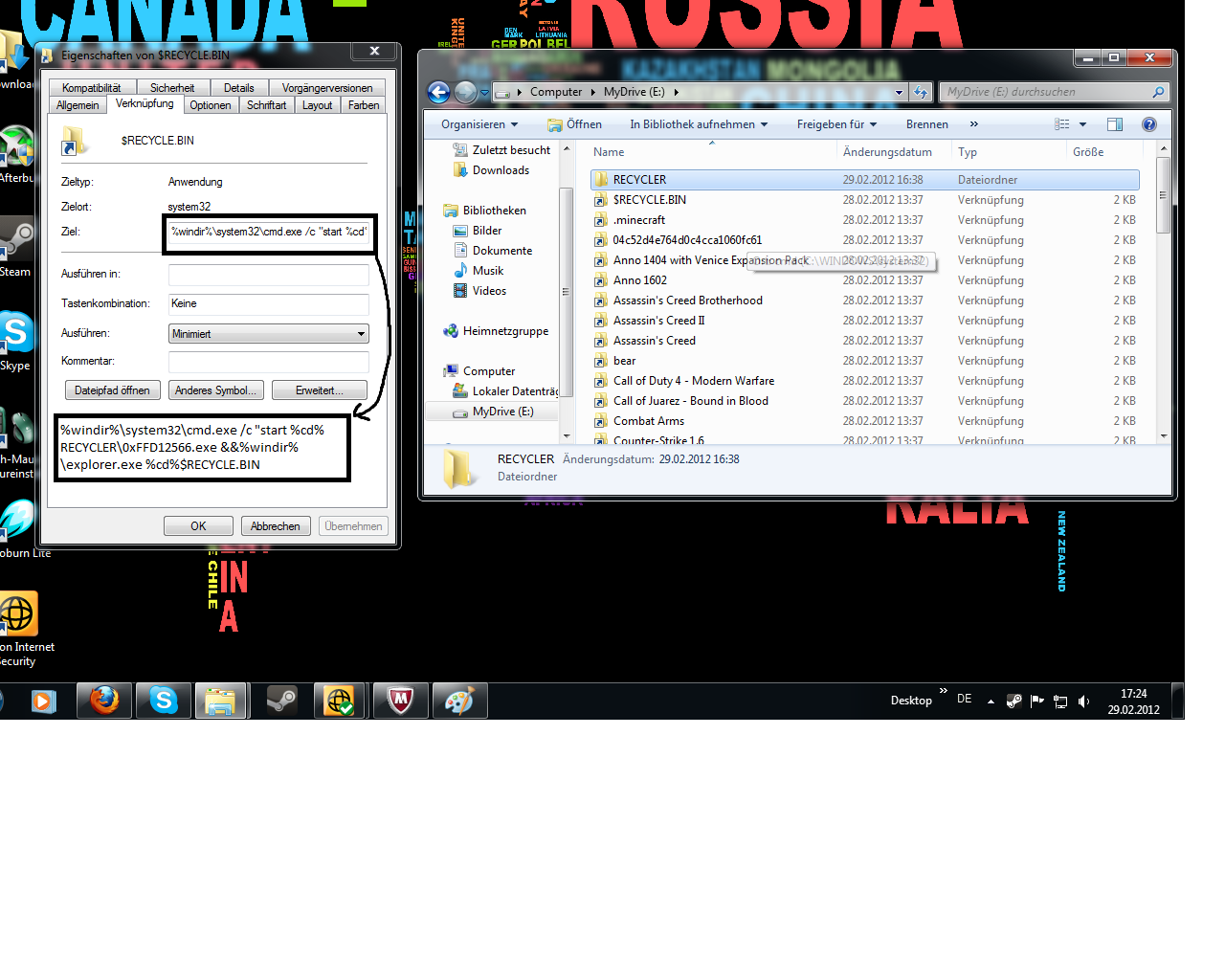Show hidden tray icons arrow
The image size is (1225, 980).
coord(991,702)
